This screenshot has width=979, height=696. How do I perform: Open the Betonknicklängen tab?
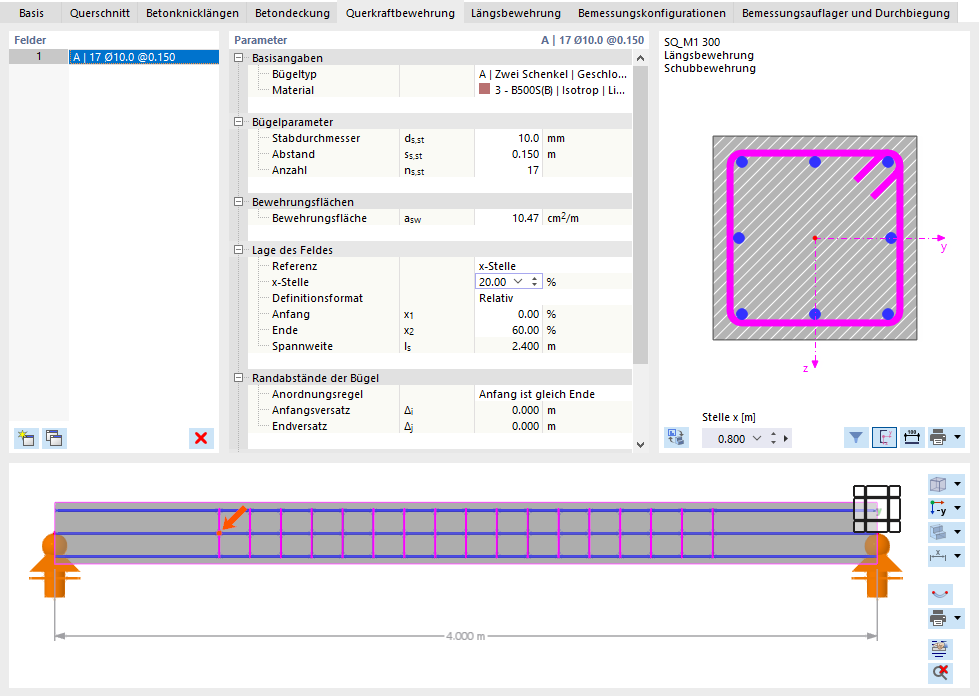click(192, 12)
